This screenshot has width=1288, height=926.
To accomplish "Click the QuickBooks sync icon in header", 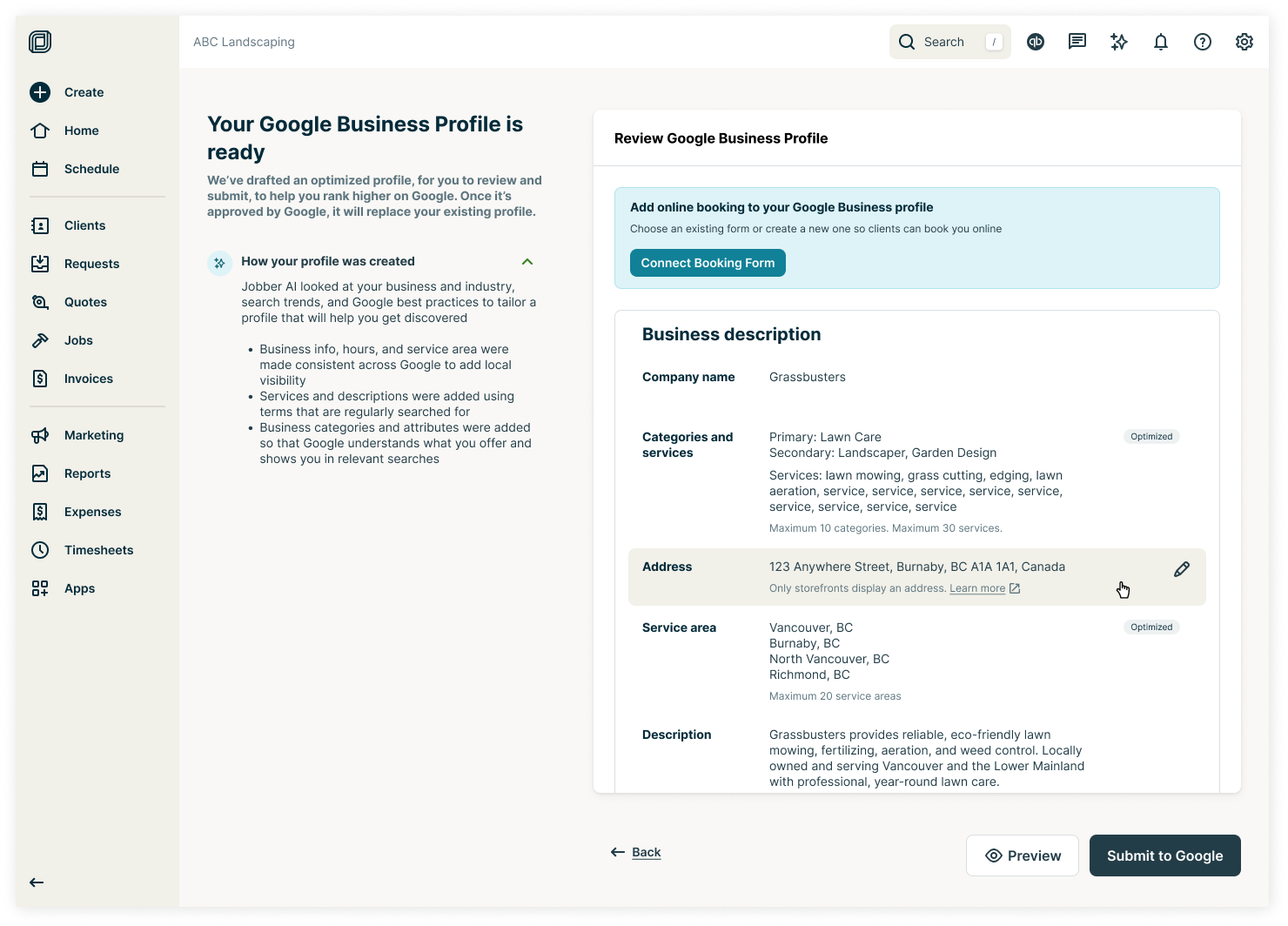I will point(1036,42).
